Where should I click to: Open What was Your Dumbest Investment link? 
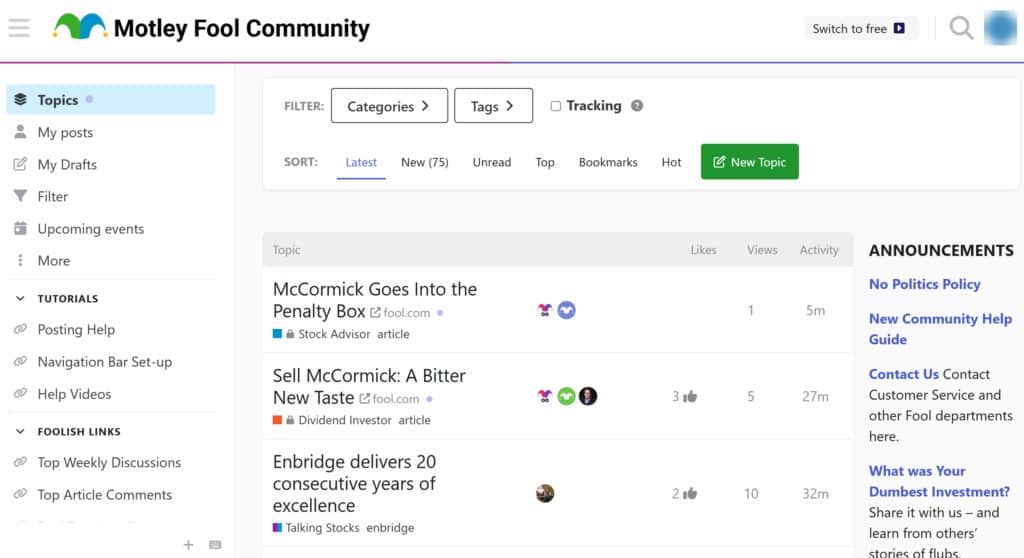(939, 481)
